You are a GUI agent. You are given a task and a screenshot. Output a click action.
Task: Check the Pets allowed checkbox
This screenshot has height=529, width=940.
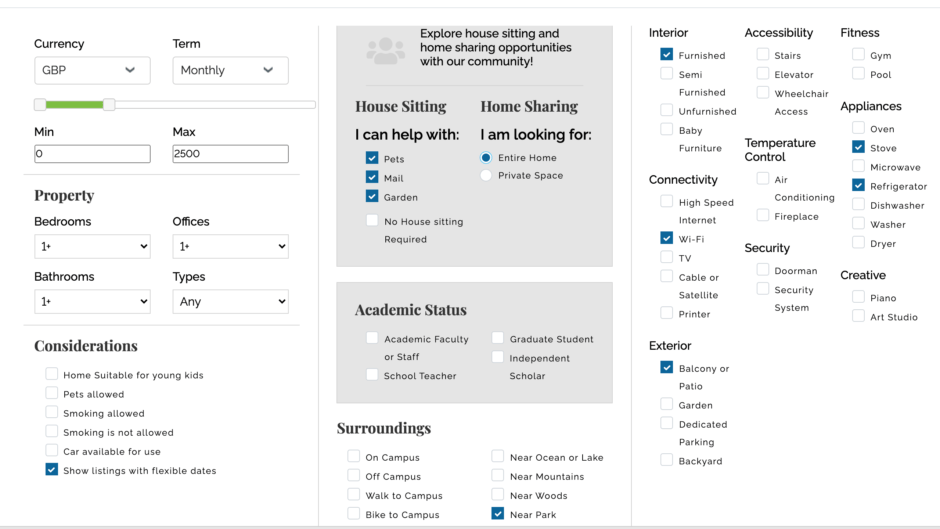[52, 393]
